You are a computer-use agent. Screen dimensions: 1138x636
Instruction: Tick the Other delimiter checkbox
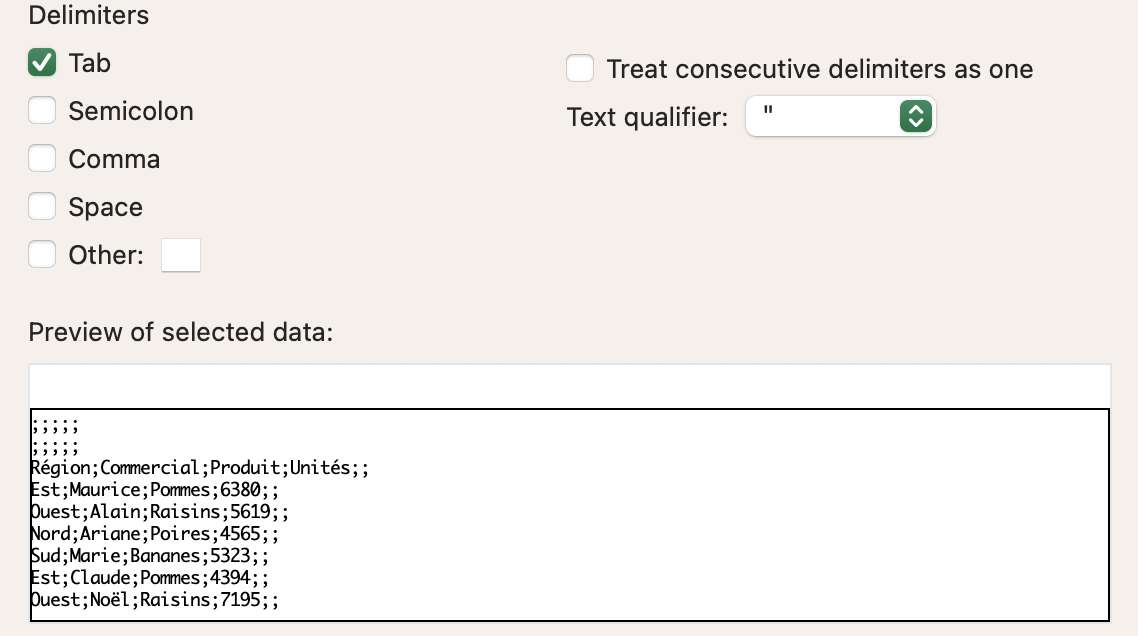tap(42, 255)
